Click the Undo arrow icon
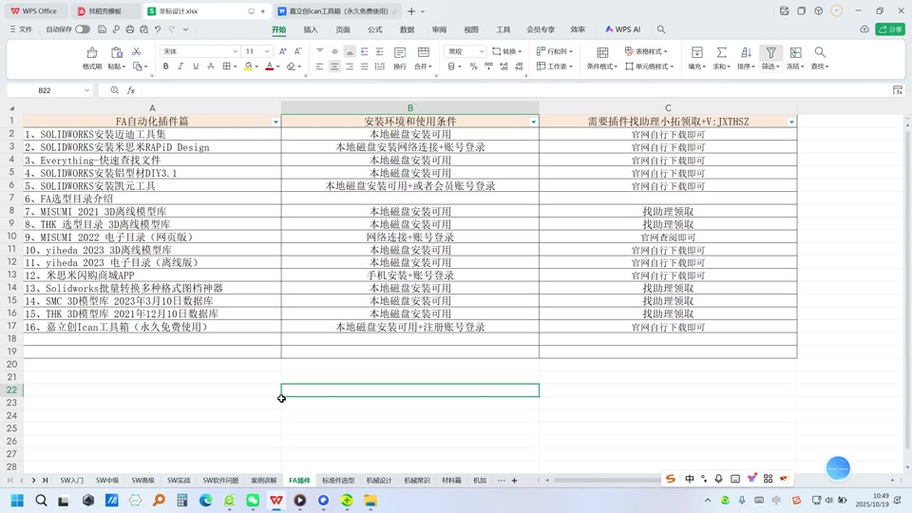Image resolution: width=912 pixels, height=513 pixels. coord(158,29)
